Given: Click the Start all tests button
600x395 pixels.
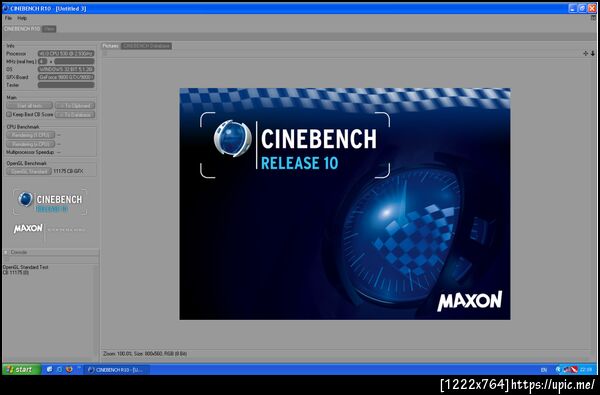Looking at the screenshot, I should pos(29,106).
